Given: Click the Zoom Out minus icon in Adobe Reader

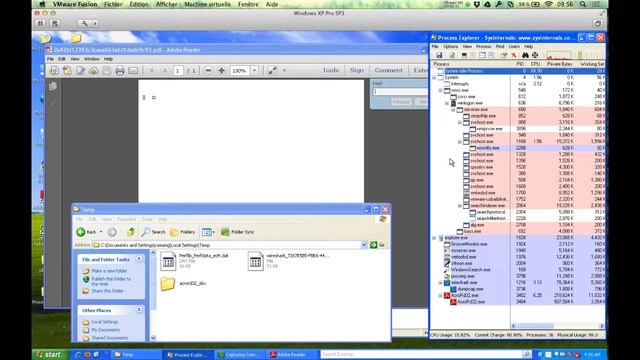Looking at the screenshot, I should [x=208, y=71].
